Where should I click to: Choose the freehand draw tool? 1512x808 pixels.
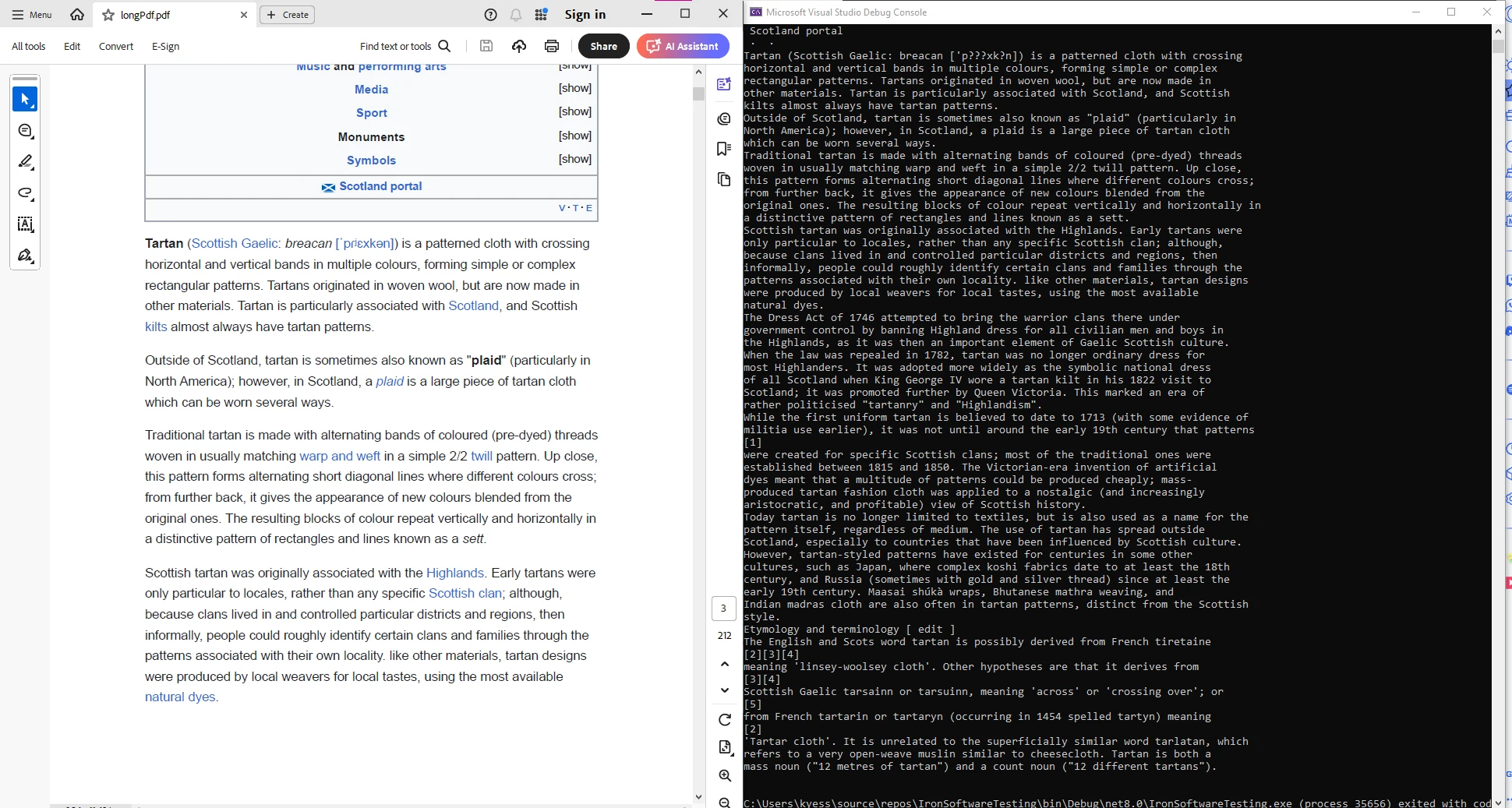25,193
